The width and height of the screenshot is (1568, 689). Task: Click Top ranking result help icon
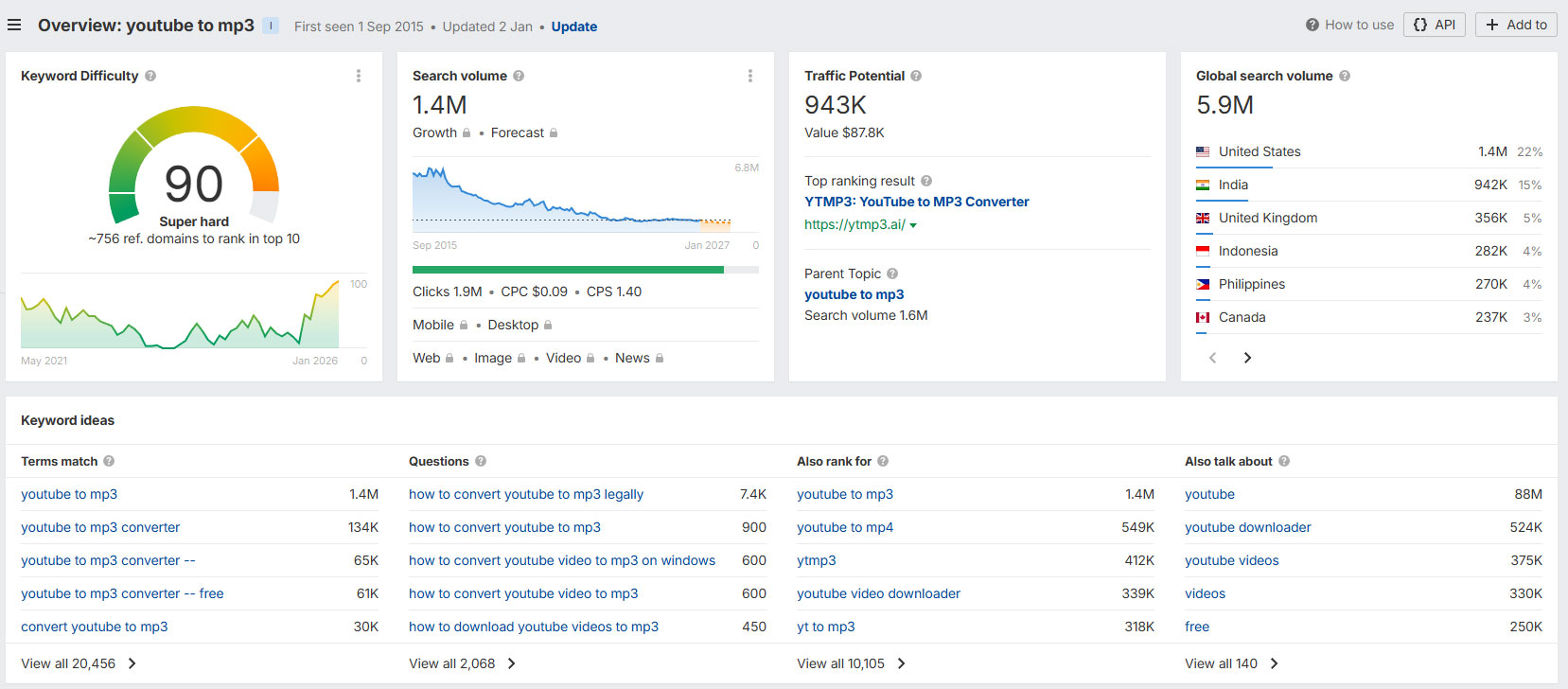click(x=926, y=181)
